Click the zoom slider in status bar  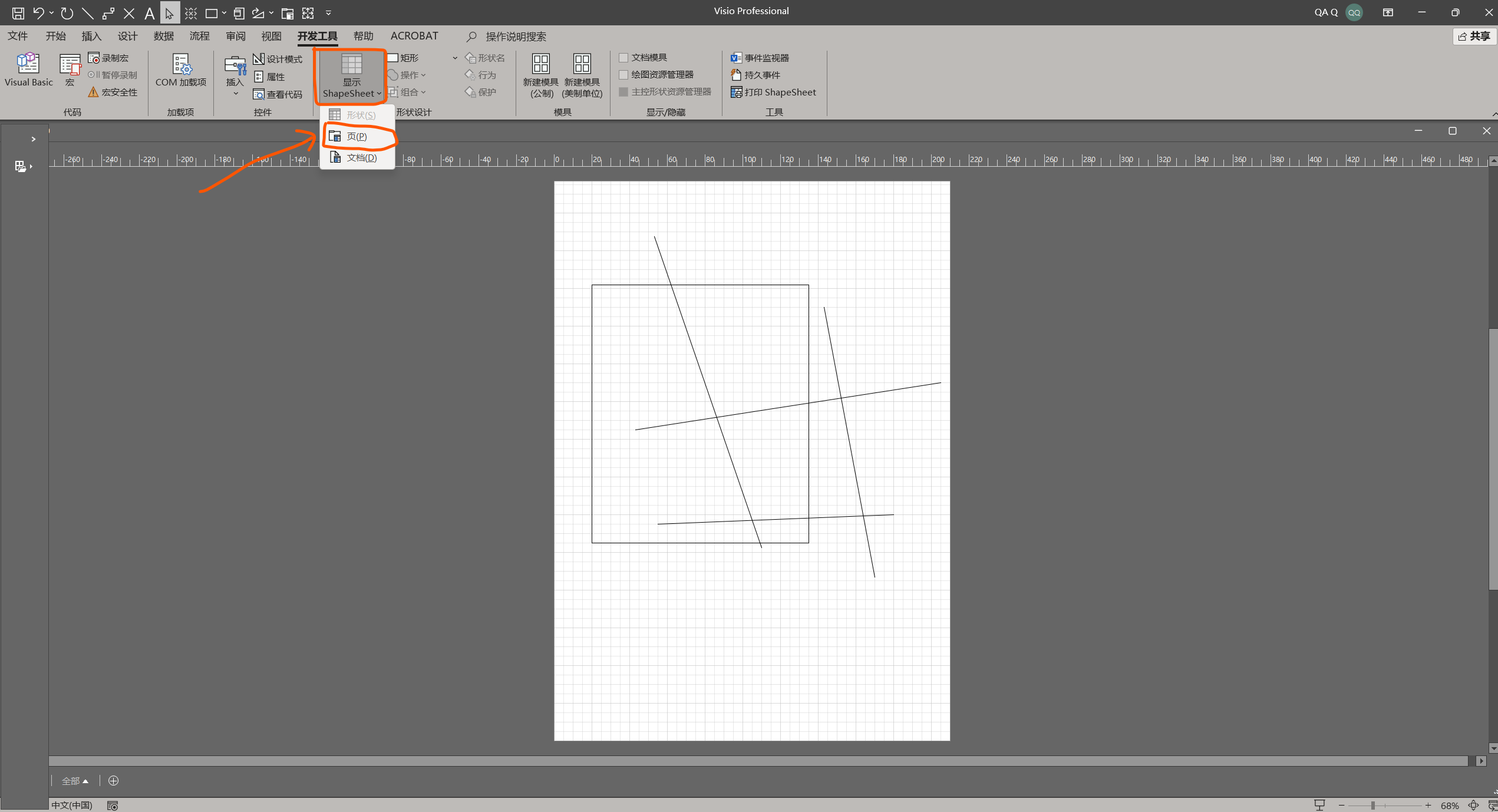(x=1373, y=805)
